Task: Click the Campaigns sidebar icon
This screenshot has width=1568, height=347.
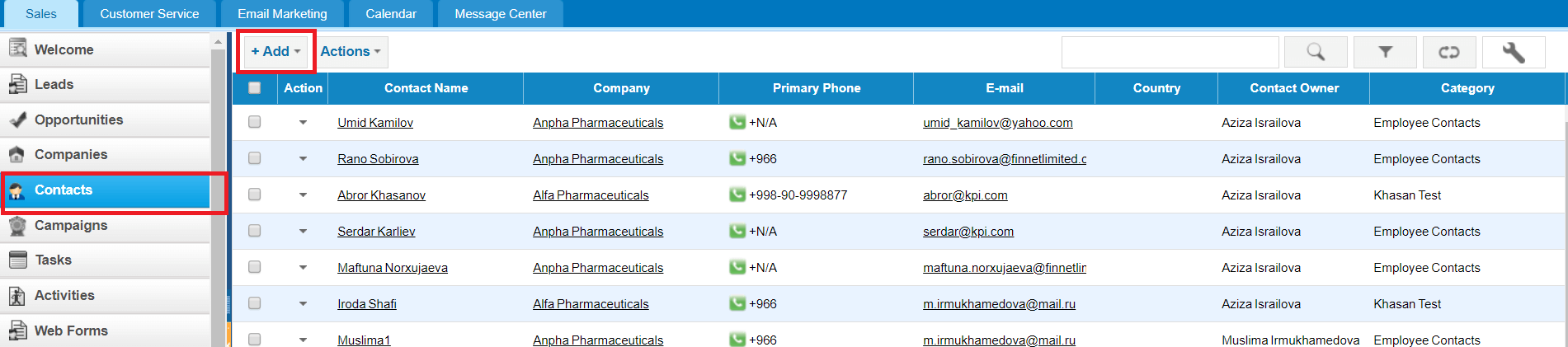Action: coord(17,225)
